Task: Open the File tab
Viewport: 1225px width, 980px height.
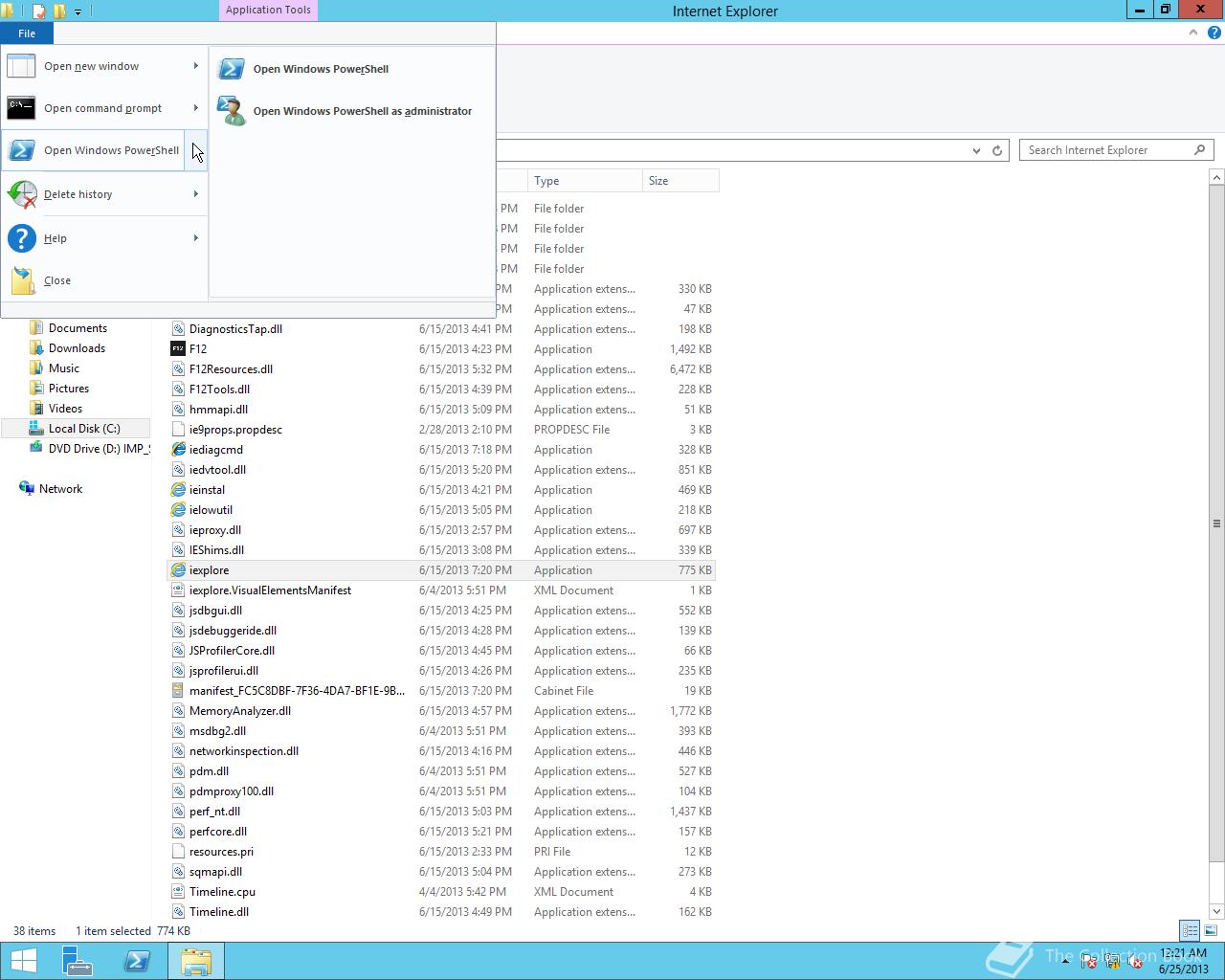Action: point(27,33)
